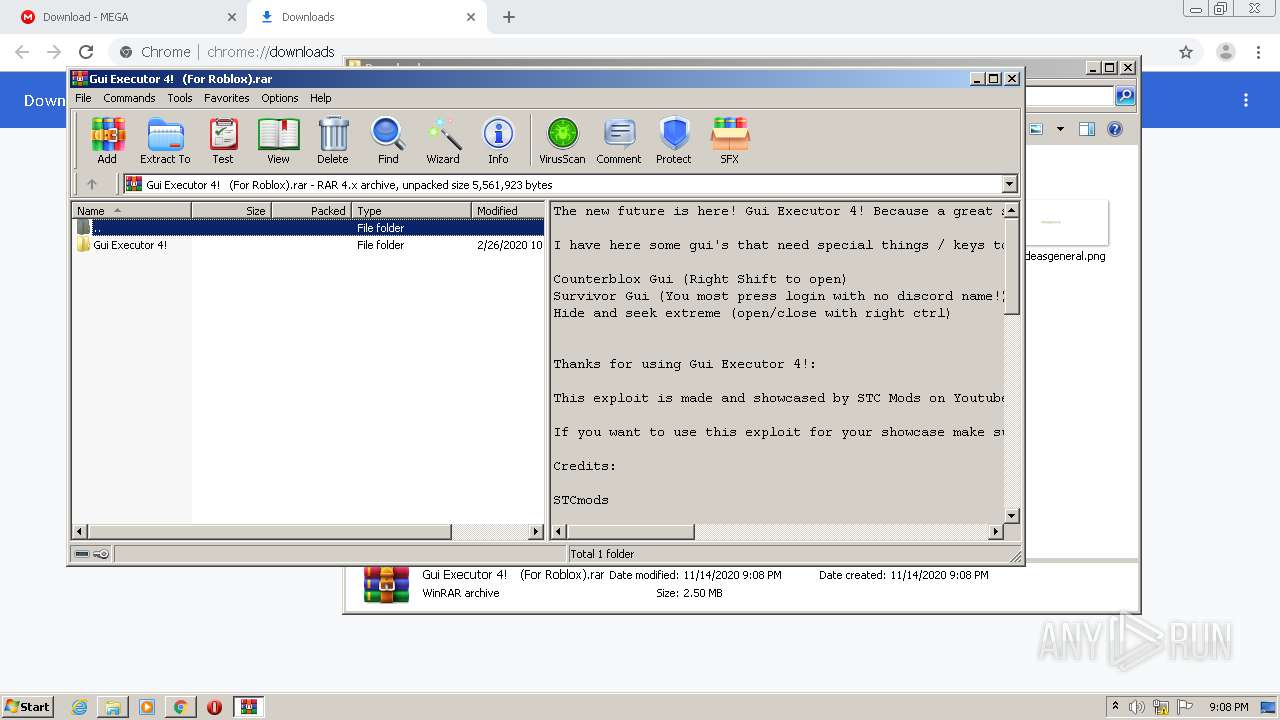Start VirusScan from the toolbar

[x=562, y=140]
